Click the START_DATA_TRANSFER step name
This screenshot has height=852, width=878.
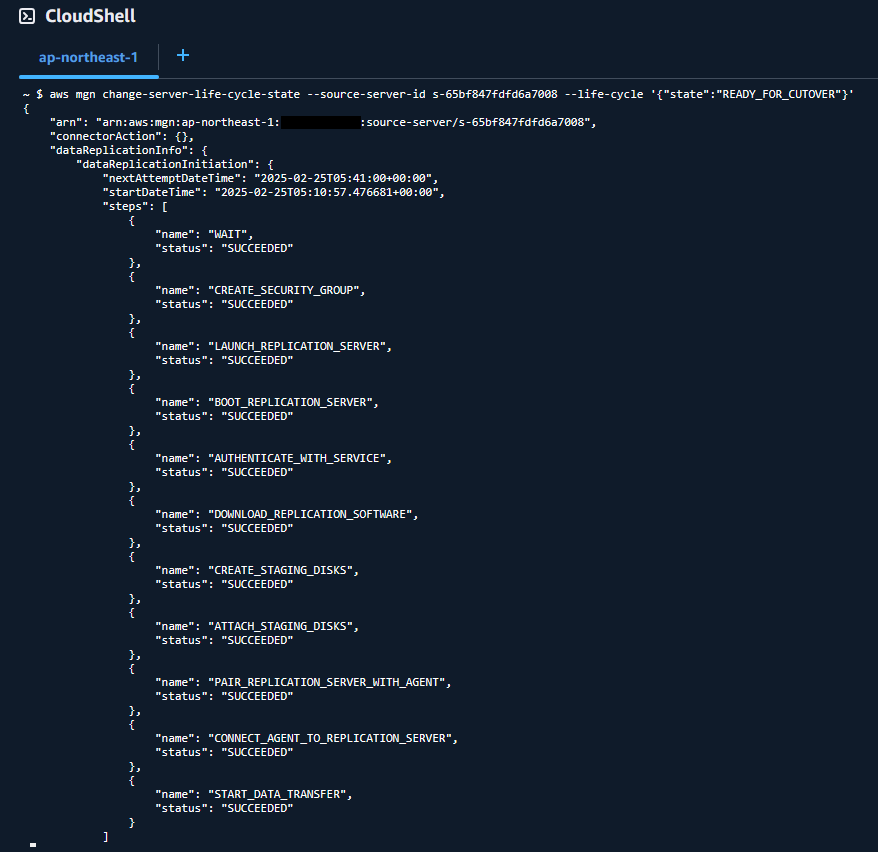277,794
